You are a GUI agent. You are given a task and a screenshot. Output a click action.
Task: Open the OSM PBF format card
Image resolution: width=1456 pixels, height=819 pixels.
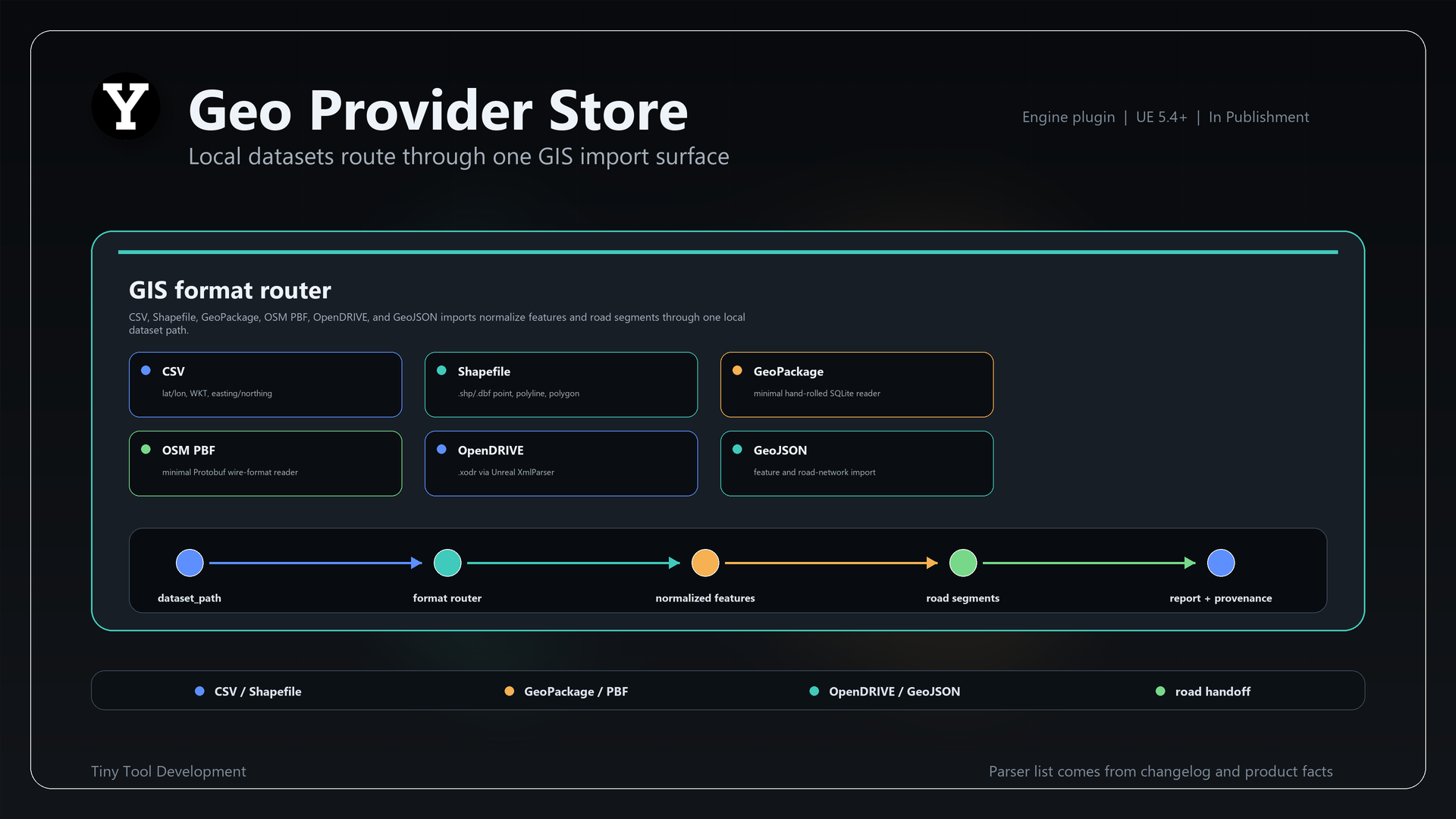(265, 463)
